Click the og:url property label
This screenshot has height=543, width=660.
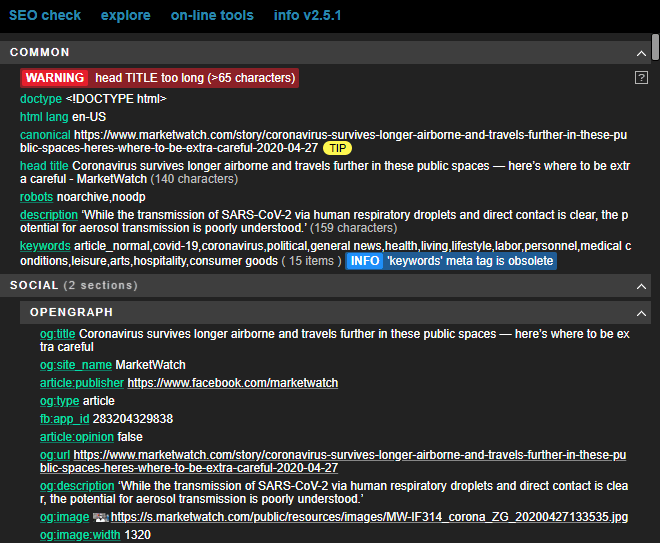(55, 455)
